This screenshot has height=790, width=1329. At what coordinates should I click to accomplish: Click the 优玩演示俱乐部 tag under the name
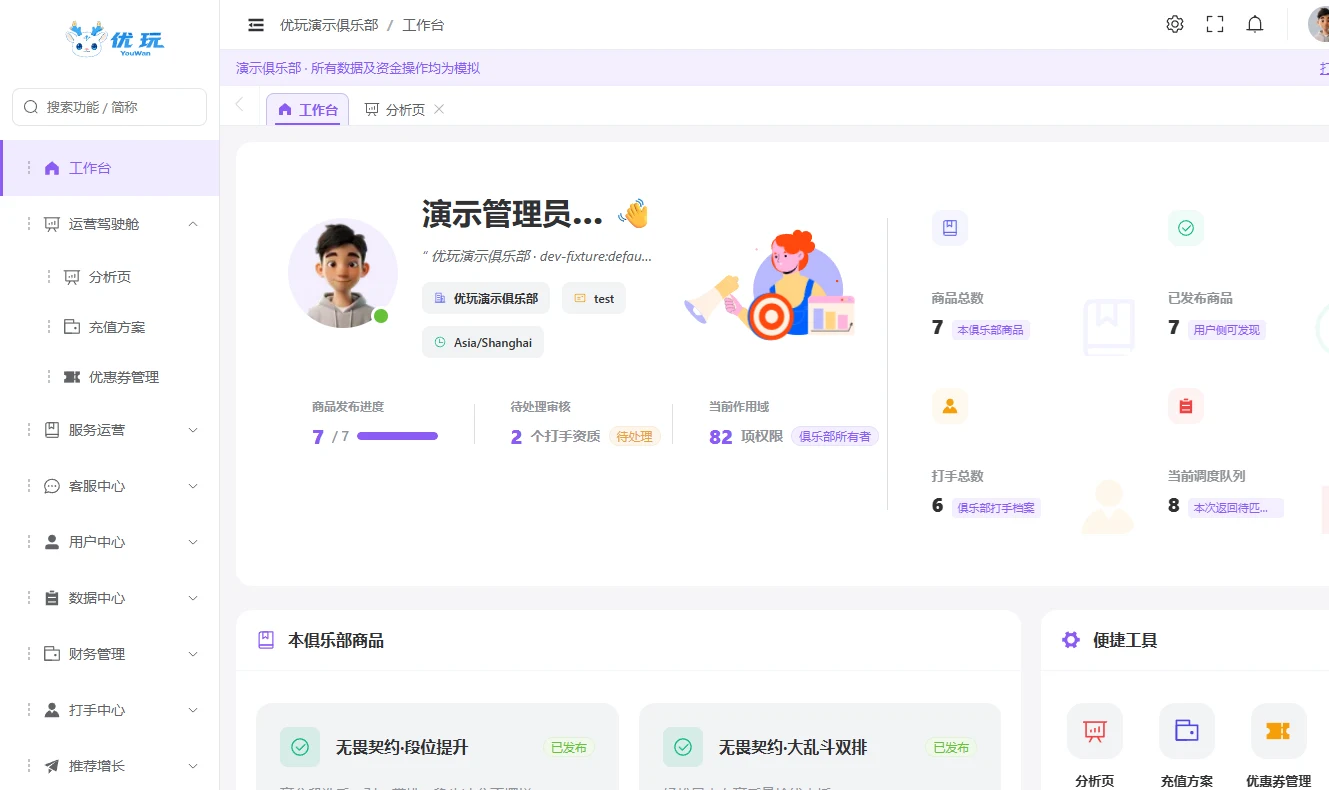point(486,298)
